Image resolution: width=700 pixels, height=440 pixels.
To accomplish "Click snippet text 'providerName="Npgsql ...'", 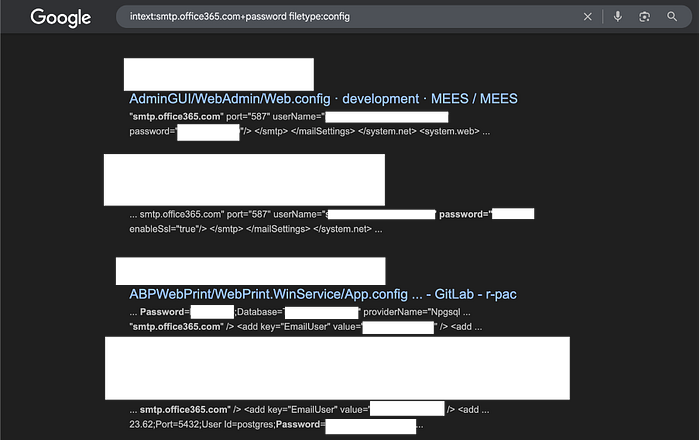I will pyautogui.click(x=417, y=312).
